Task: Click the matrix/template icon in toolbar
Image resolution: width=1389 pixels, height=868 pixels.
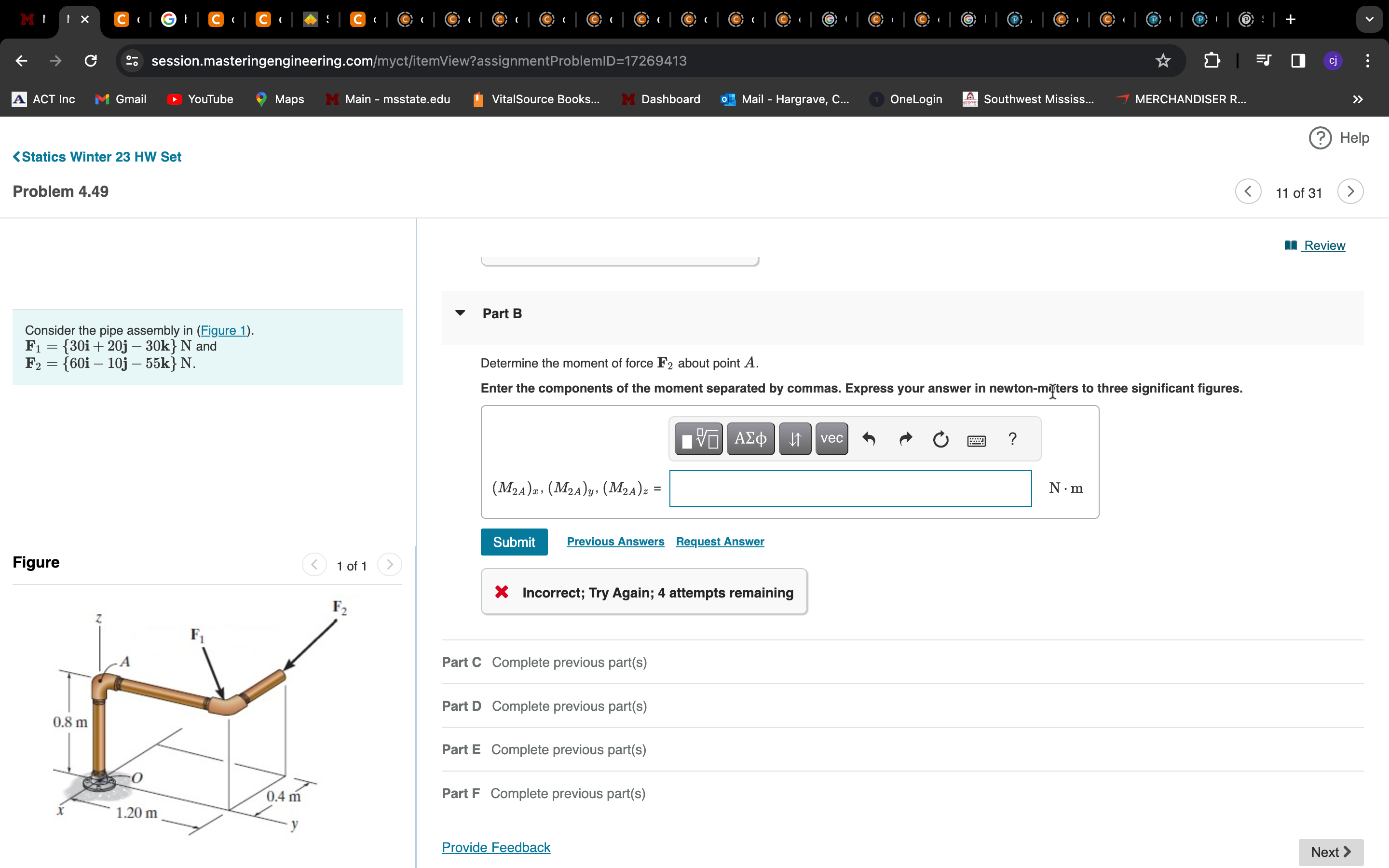Action: coord(699,439)
